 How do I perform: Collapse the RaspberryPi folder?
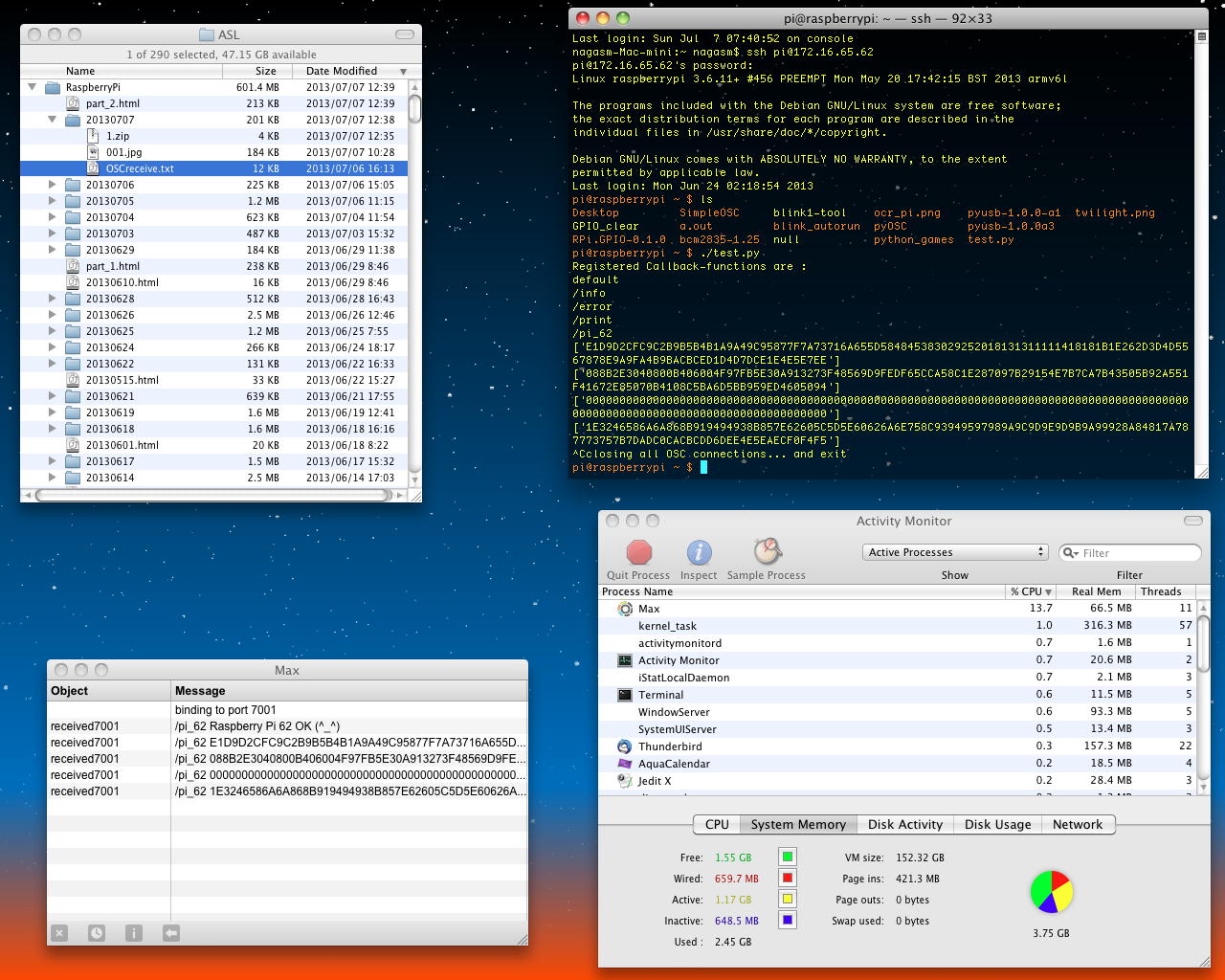click(x=33, y=87)
